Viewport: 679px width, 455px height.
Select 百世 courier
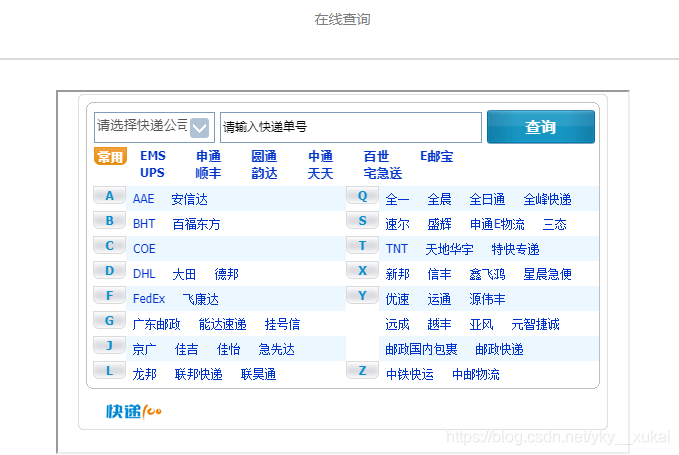click(376, 156)
